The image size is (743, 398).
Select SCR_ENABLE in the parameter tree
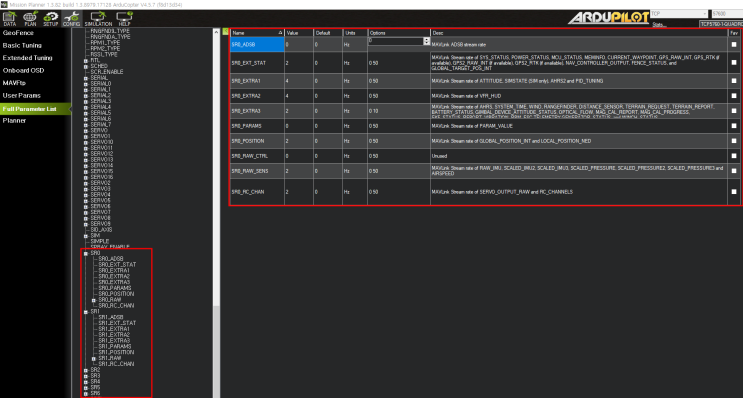tap(107, 72)
